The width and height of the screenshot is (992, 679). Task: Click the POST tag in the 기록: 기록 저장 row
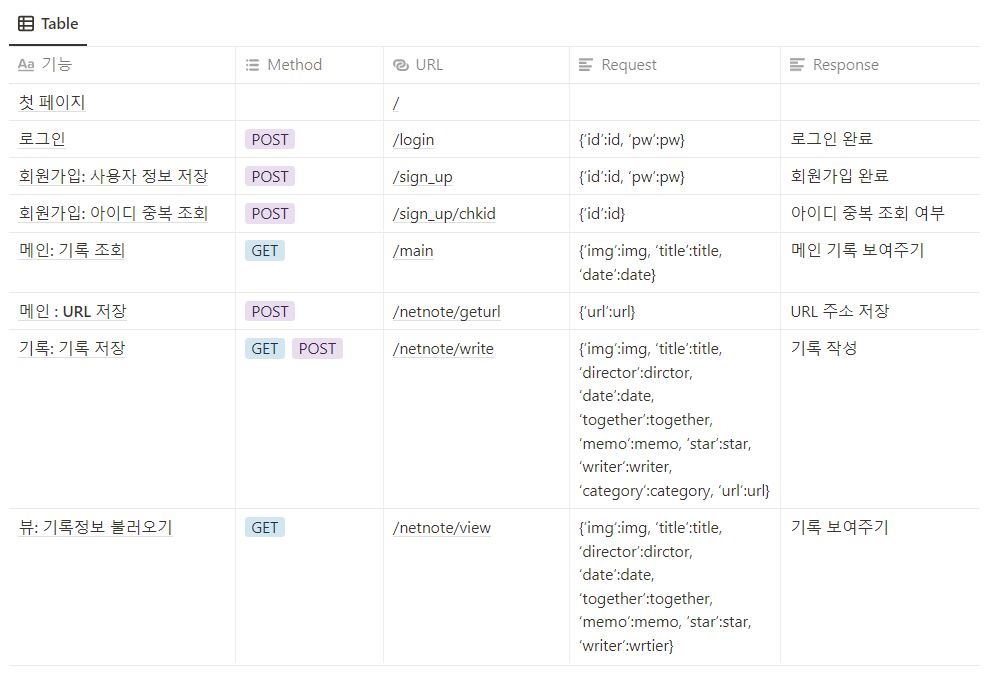(316, 348)
